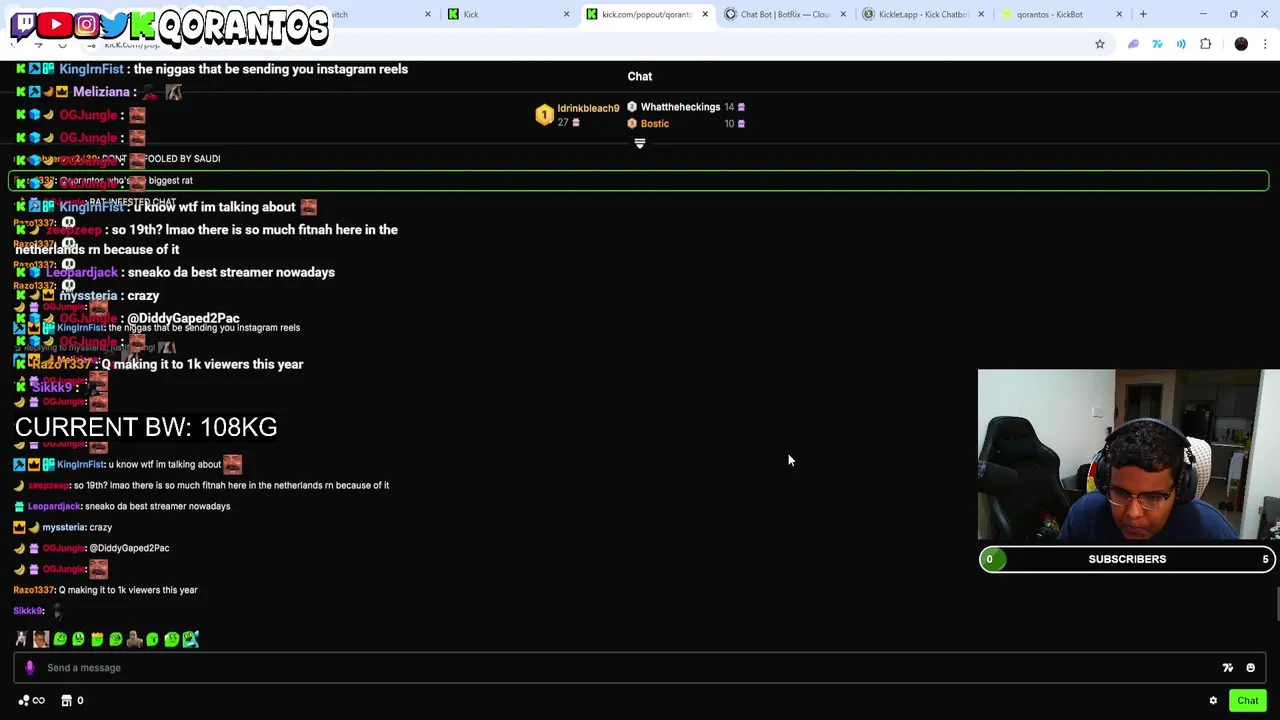Insert the pink-white figure quick emote

coord(21,639)
